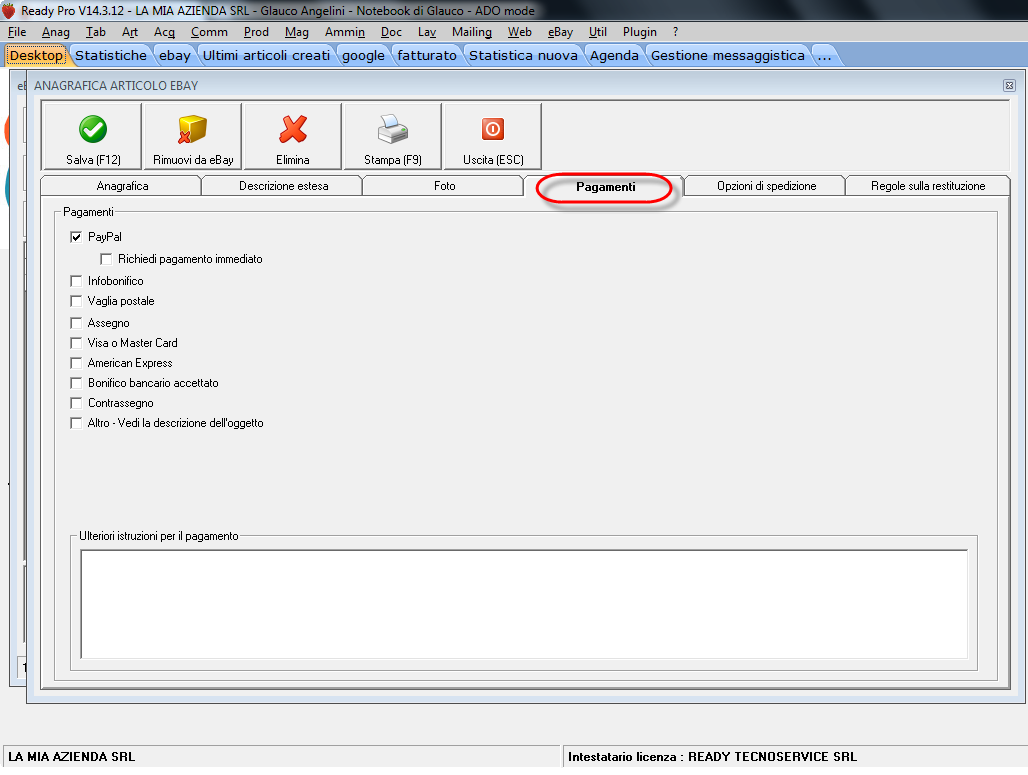Viewport: 1028px width, 775px height.
Task: Click the ... more workspace tabs button
Action: coord(825,56)
